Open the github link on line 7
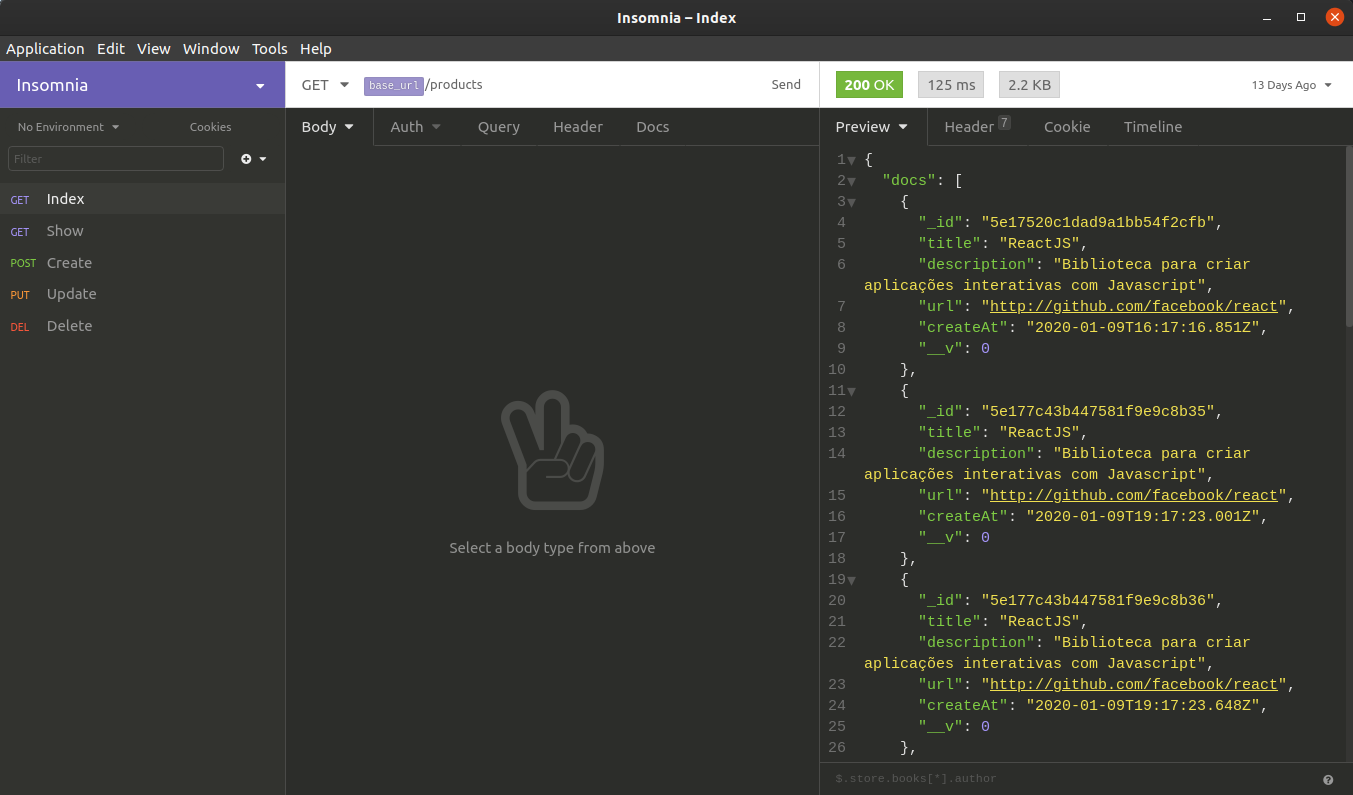Image resolution: width=1353 pixels, height=795 pixels. coord(1134,306)
